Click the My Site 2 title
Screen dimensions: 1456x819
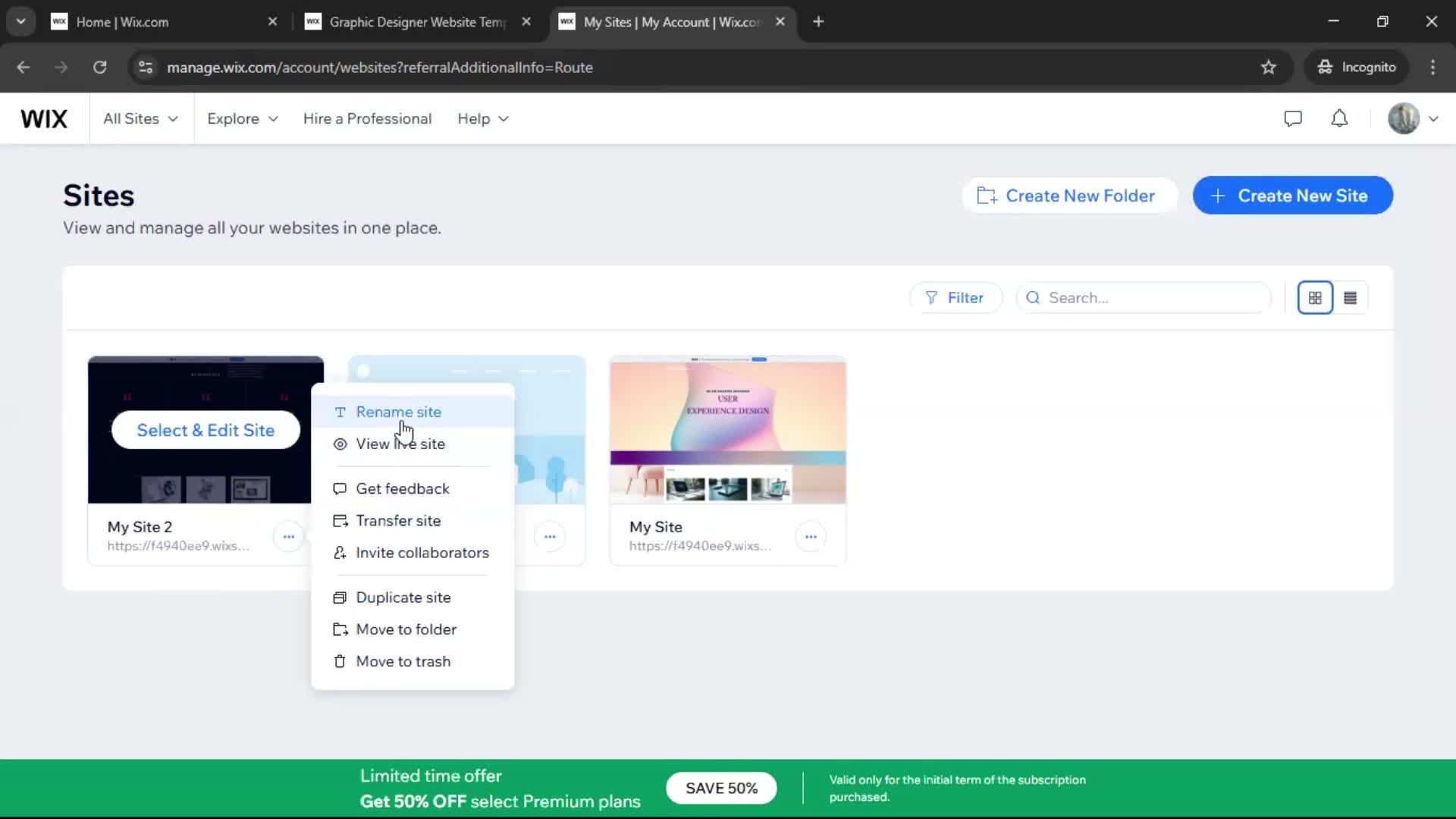point(140,527)
